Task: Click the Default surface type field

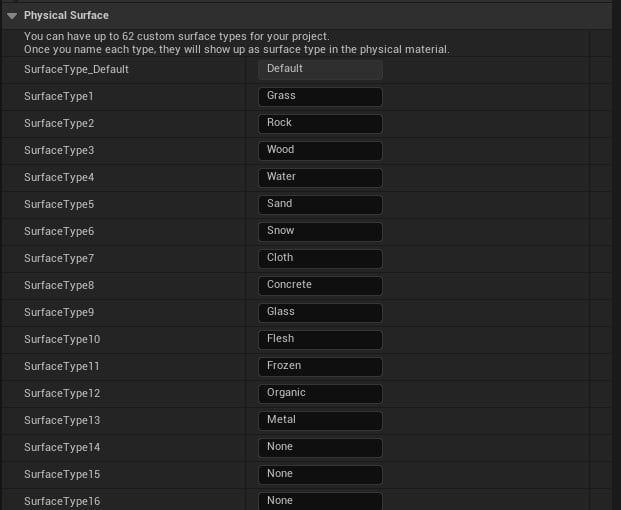Action: [x=320, y=70]
